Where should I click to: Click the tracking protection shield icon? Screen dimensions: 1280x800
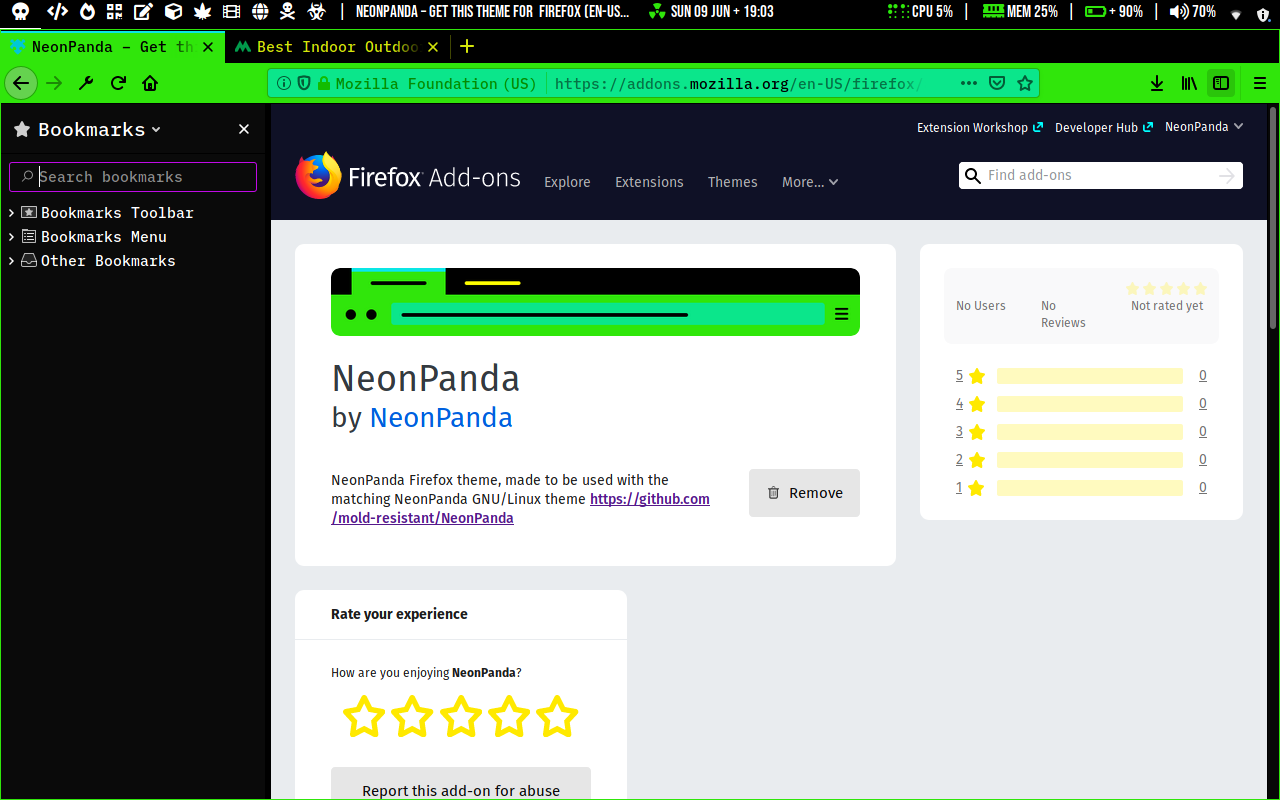coord(304,83)
